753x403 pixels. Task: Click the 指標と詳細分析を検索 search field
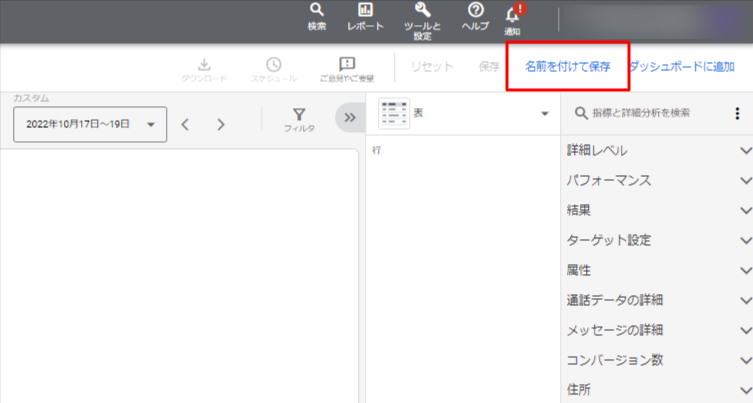(648, 113)
